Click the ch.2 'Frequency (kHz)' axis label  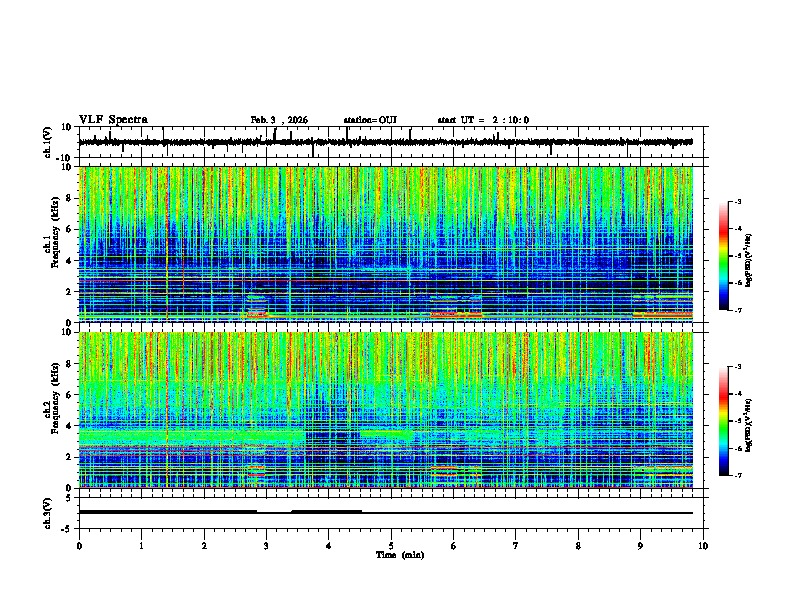point(55,398)
